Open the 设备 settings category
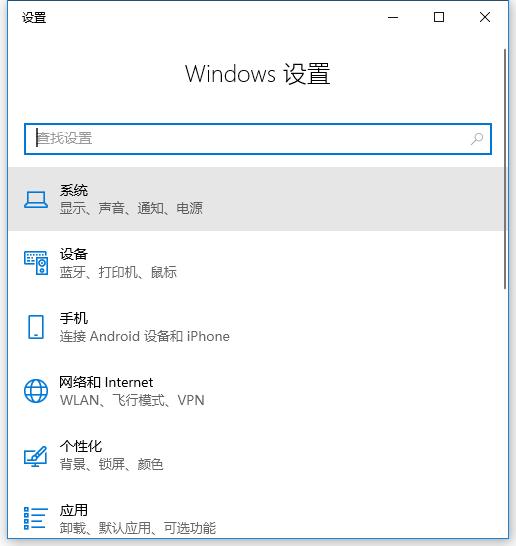 click(x=256, y=263)
